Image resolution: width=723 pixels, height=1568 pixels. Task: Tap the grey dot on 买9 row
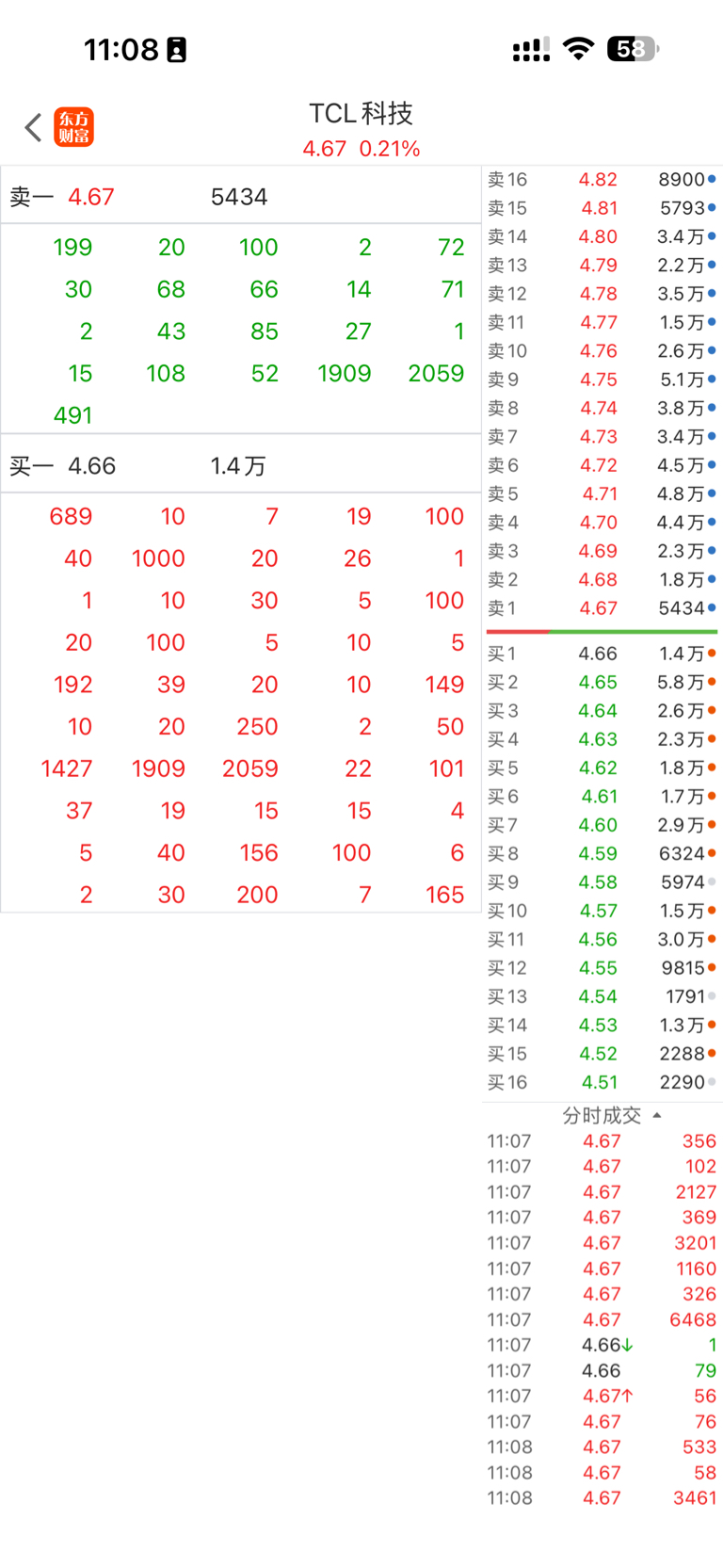point(712,881)
